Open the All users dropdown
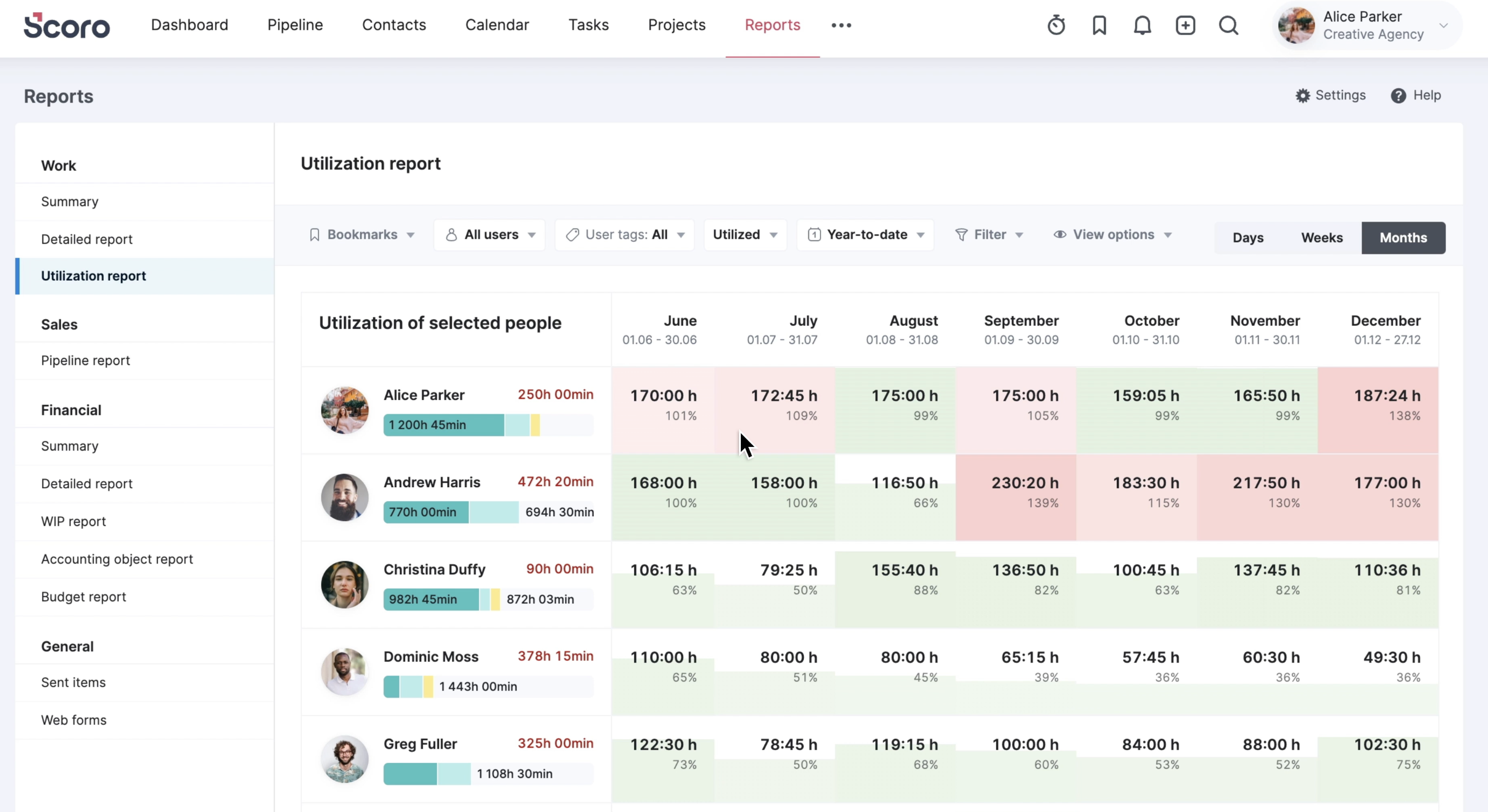Image resolution: width=1488 pixels, height=812 pixels. (490, 234)
